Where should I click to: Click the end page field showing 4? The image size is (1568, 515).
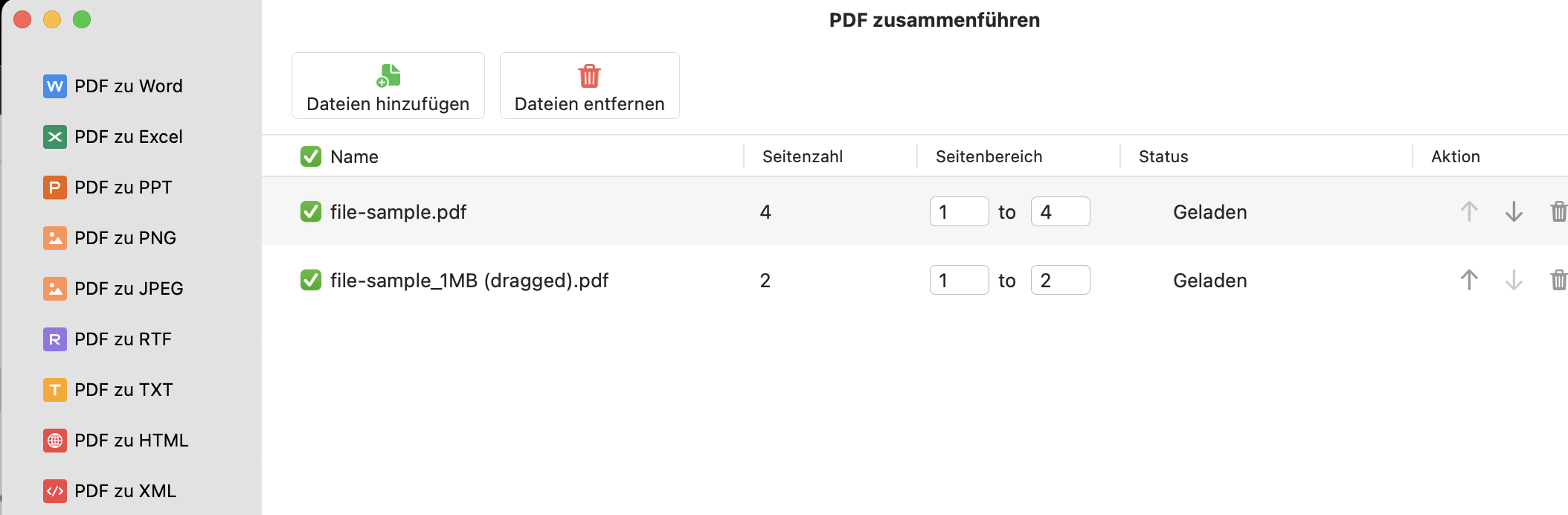[x=1061, y=211]
